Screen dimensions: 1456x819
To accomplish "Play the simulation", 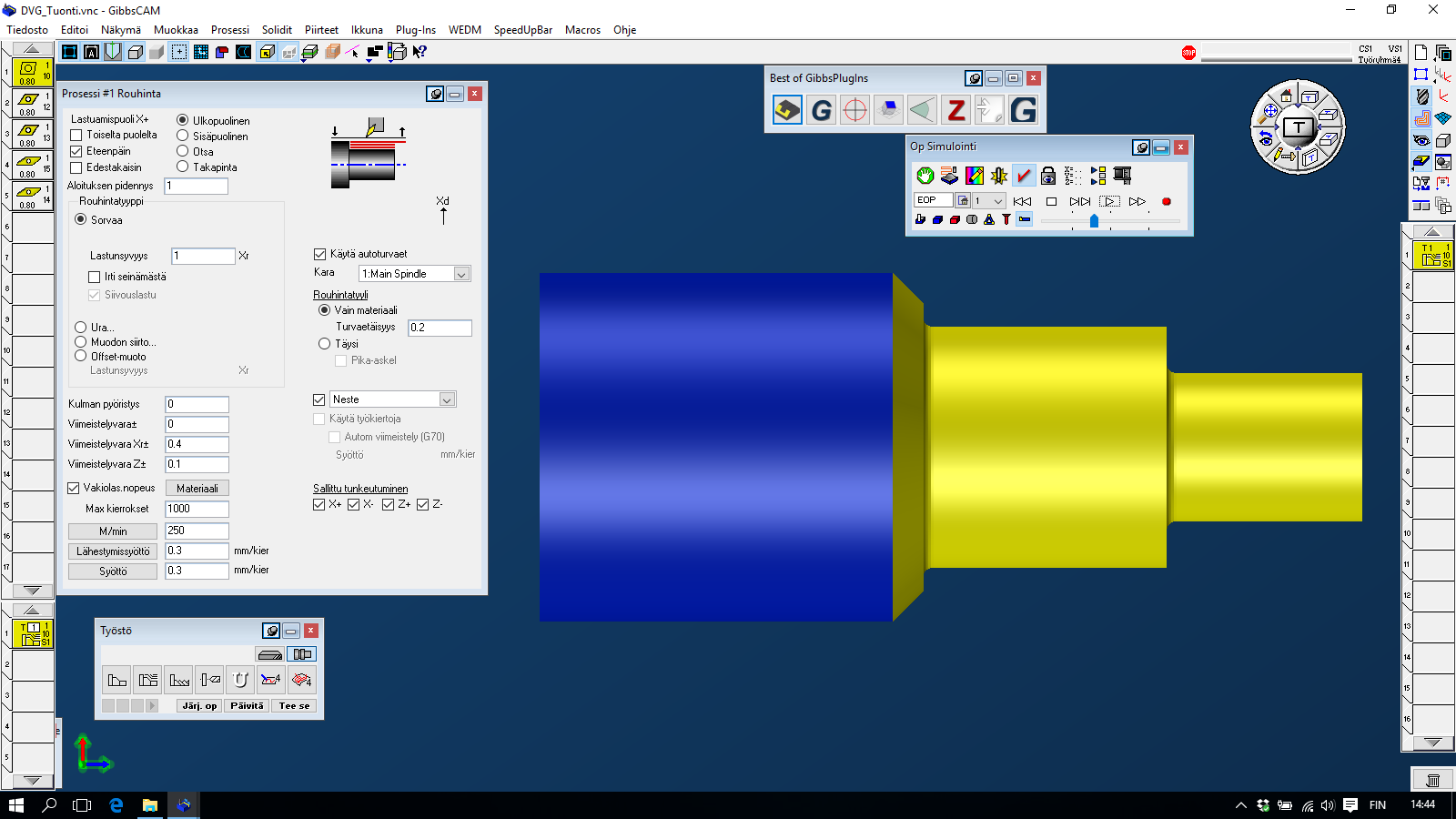I will pyautogui.click(x=1109, y=201).
